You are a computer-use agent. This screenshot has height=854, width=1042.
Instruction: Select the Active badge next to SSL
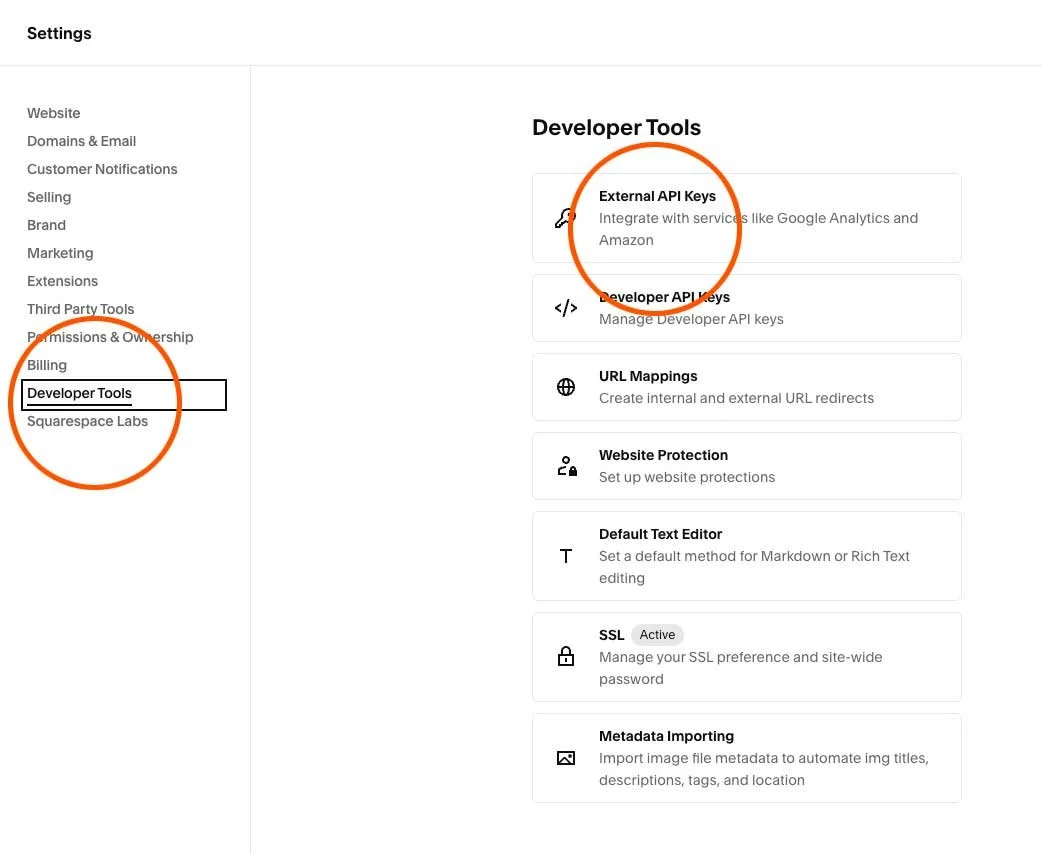coord(657,635)
